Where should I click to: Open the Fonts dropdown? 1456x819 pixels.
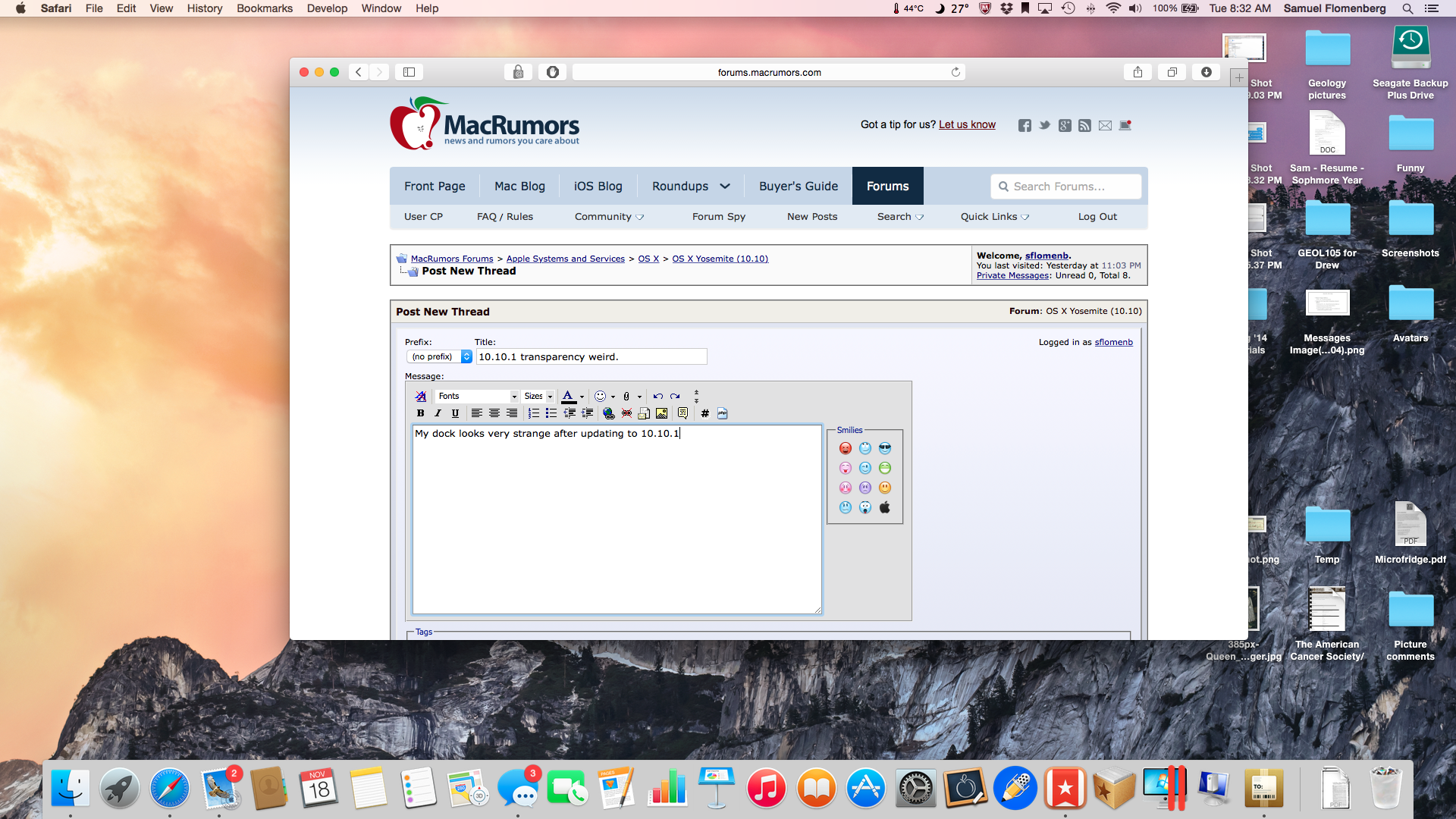pyautogui.click(x=477, y=396)
